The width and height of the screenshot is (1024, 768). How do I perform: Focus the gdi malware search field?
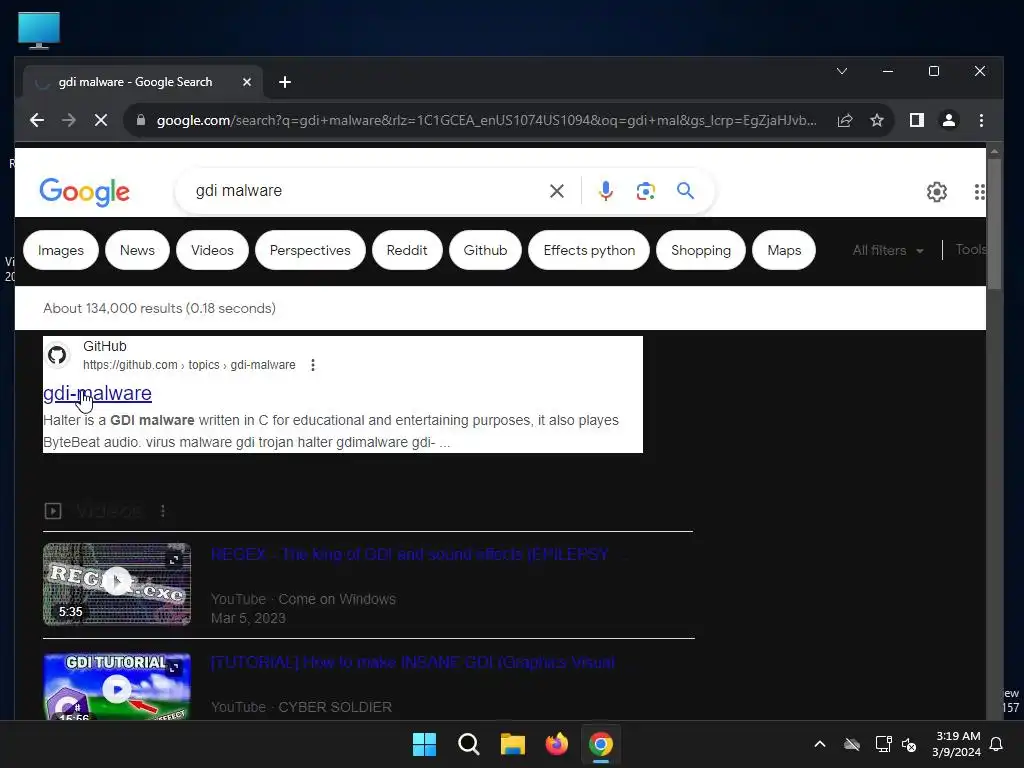coord(366,191)
